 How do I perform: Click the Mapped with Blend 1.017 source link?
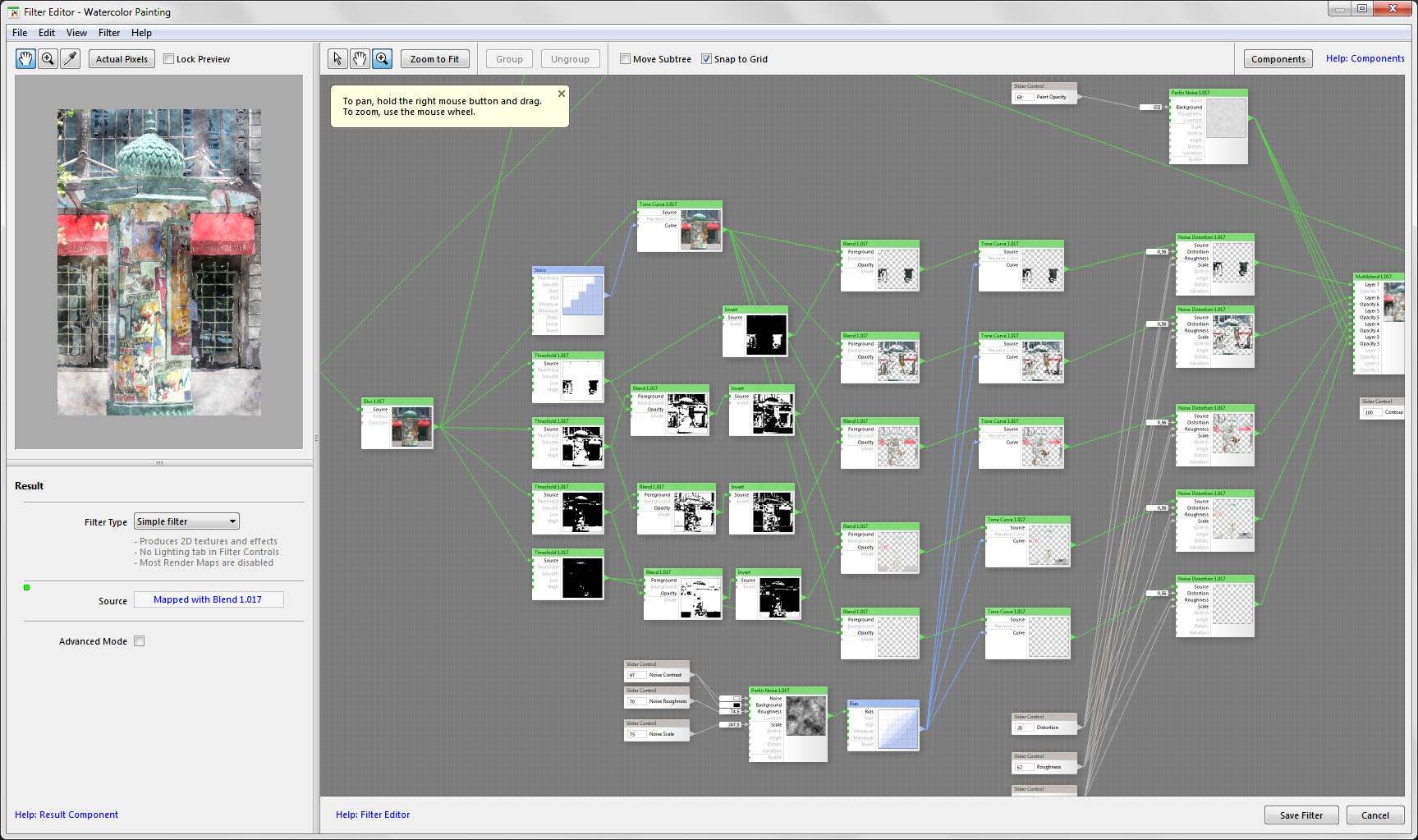click(209, 599)
